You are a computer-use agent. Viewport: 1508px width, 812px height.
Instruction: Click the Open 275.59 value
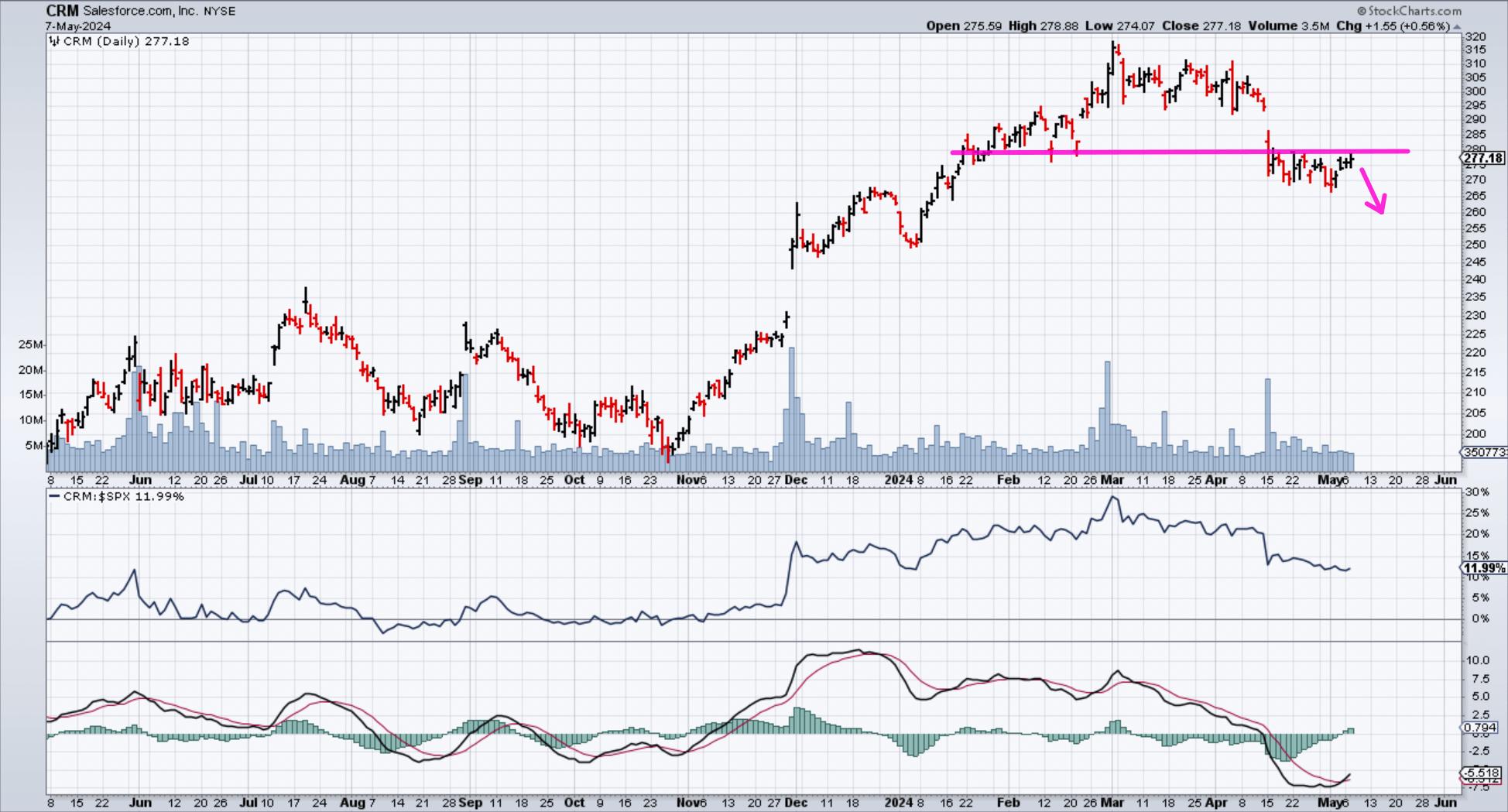[x=964, y=26]
